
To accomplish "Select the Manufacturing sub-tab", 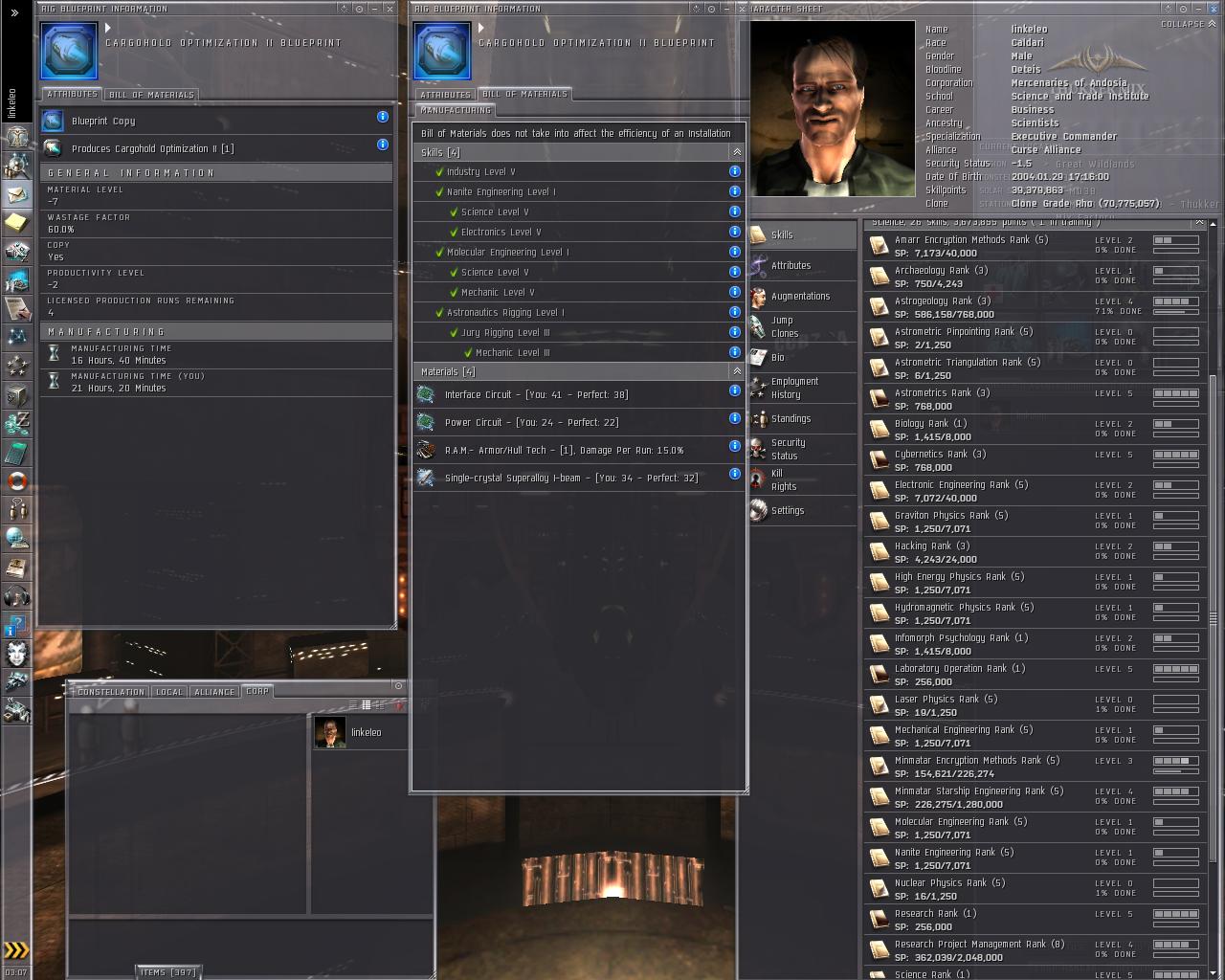I will coord(456,110).
